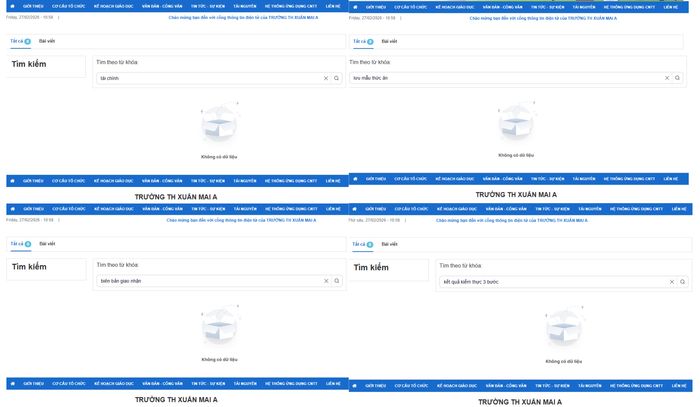Focus the search field containing 'tài chính'

(x=205, y=78)
